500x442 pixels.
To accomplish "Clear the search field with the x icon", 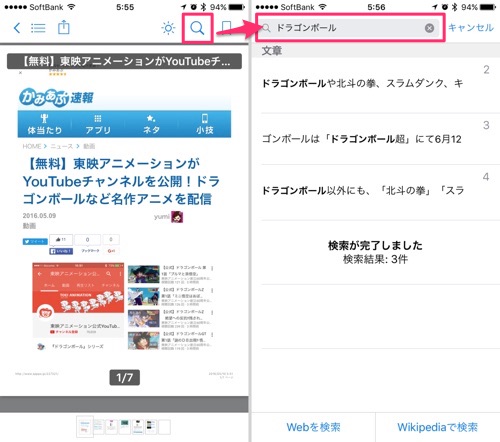I will (429, 28).
